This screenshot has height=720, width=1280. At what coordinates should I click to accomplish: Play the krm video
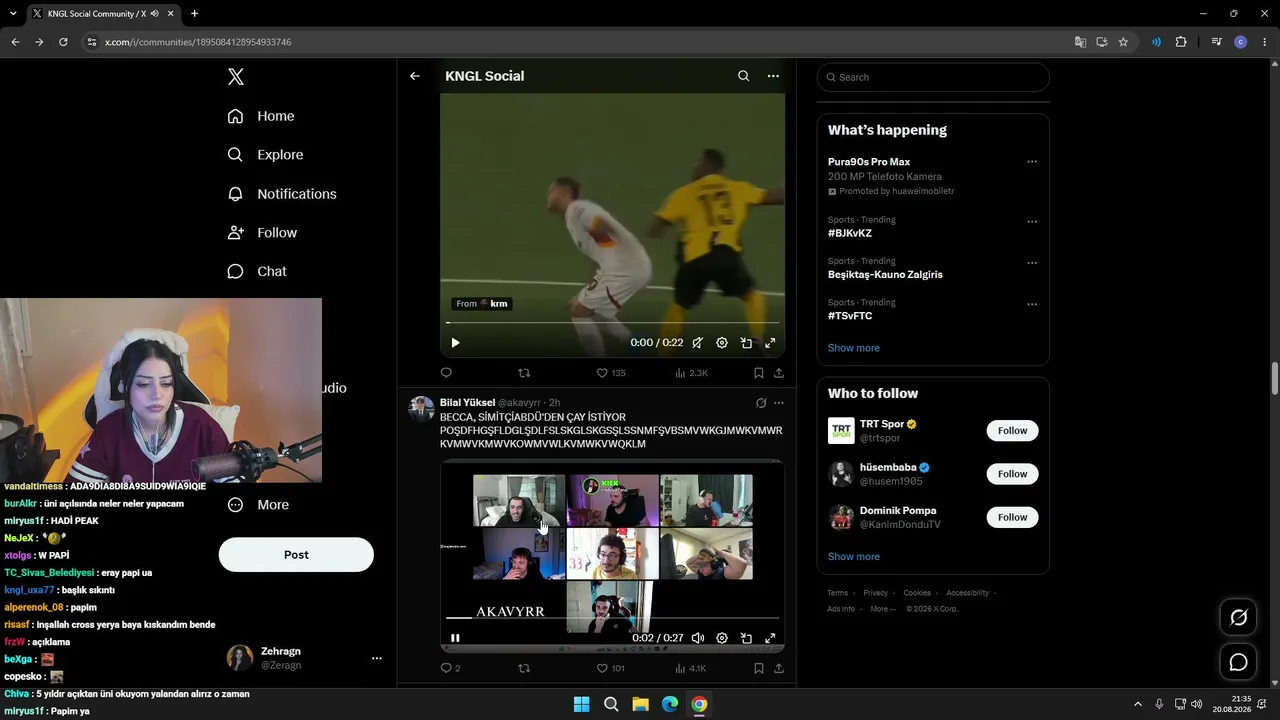tap(455, 343)
